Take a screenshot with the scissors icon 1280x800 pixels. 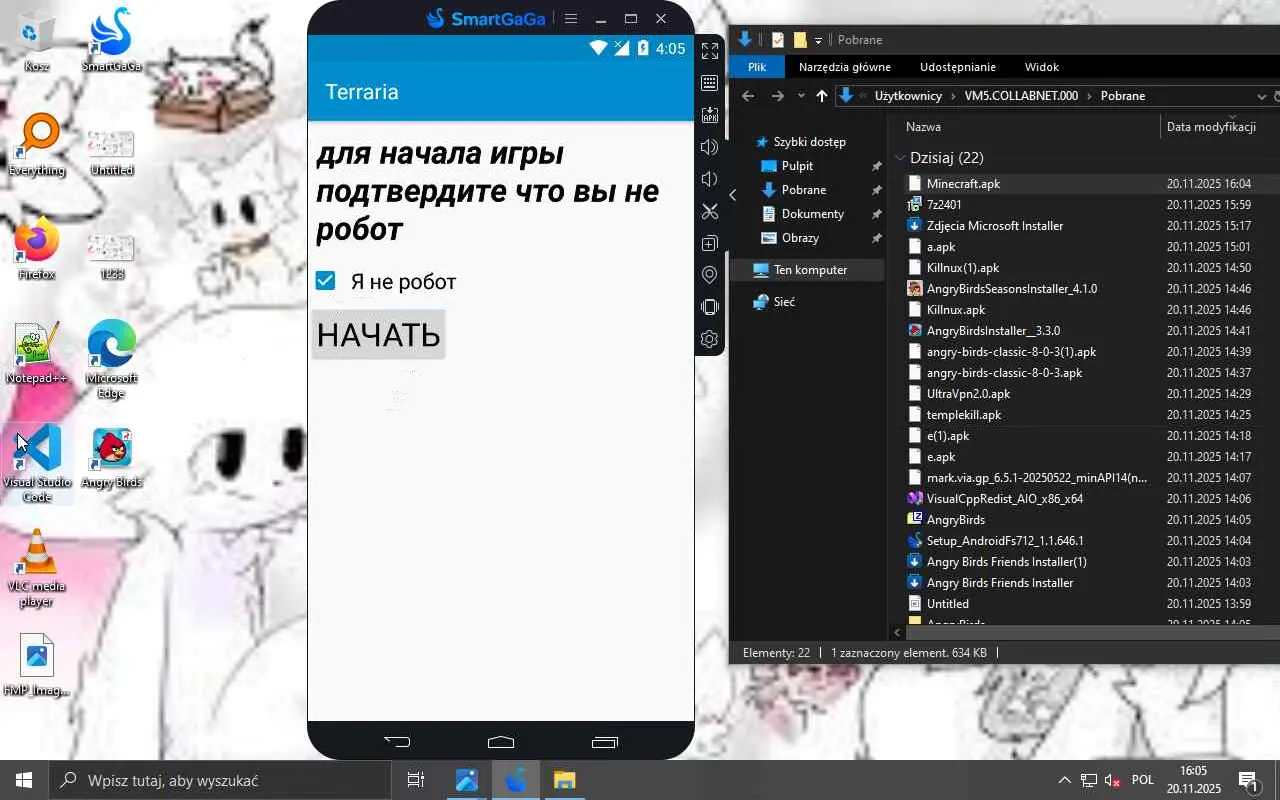coord(710,211)
